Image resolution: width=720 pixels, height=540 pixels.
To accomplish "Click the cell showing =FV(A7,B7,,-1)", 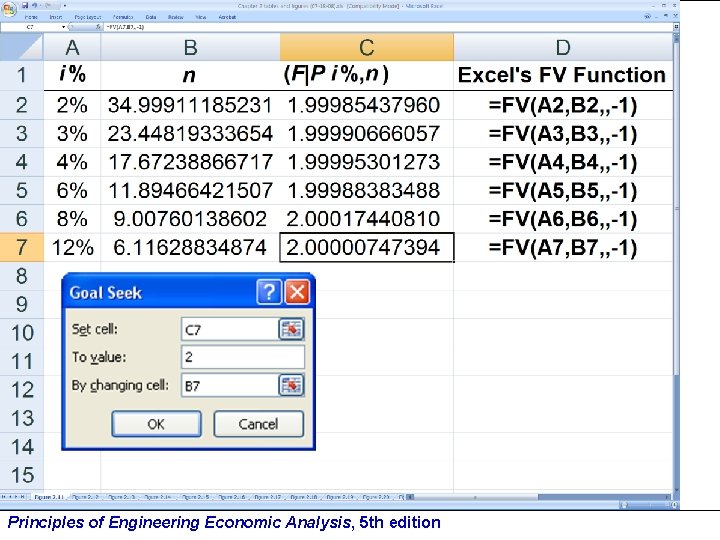I will (563, 248).
